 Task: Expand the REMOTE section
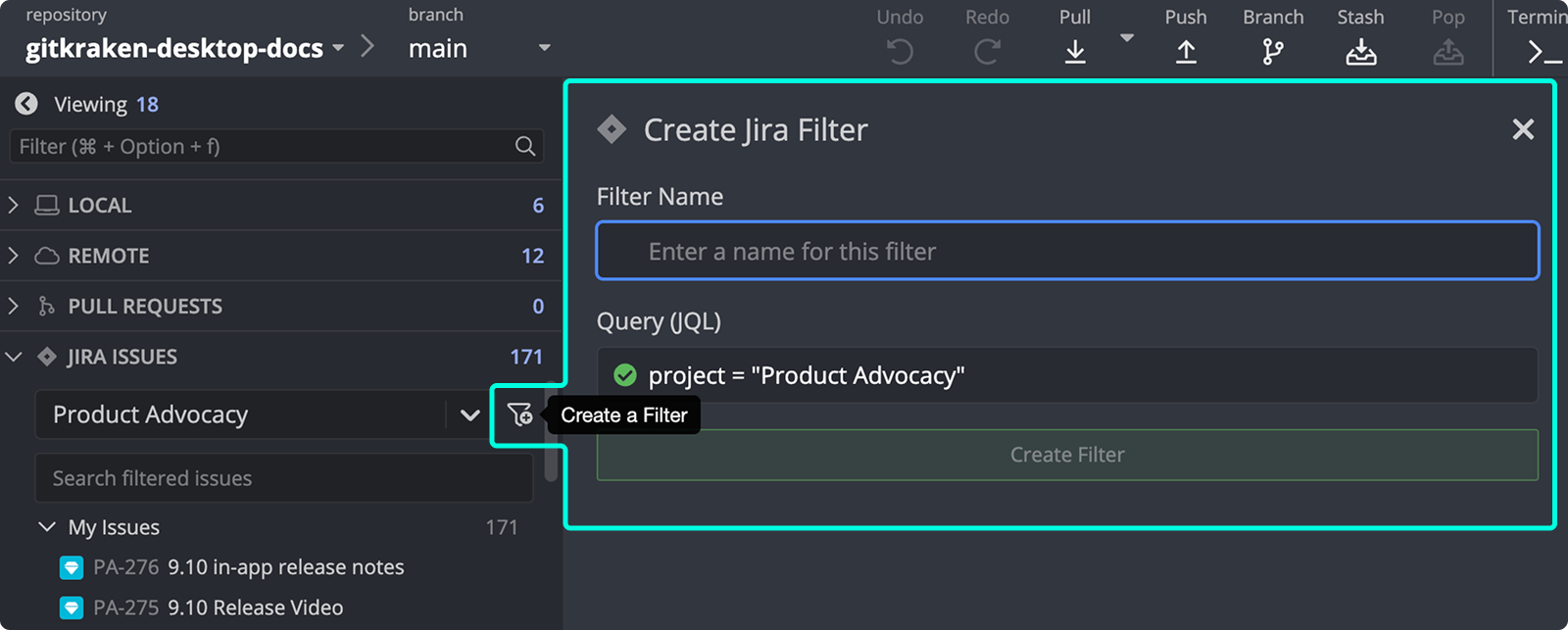coord(13,256)
